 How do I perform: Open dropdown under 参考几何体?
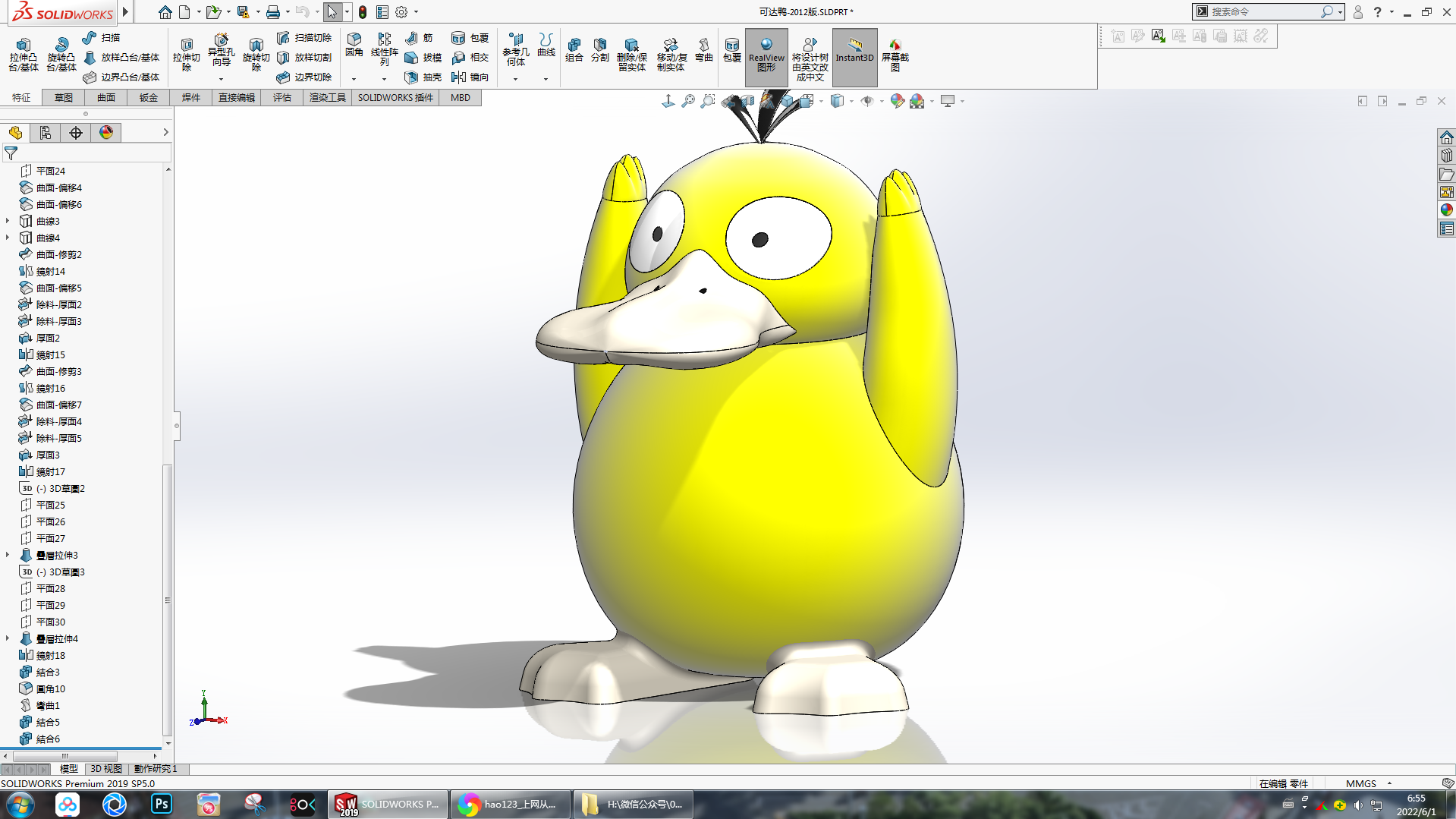(x=515, y=79)
